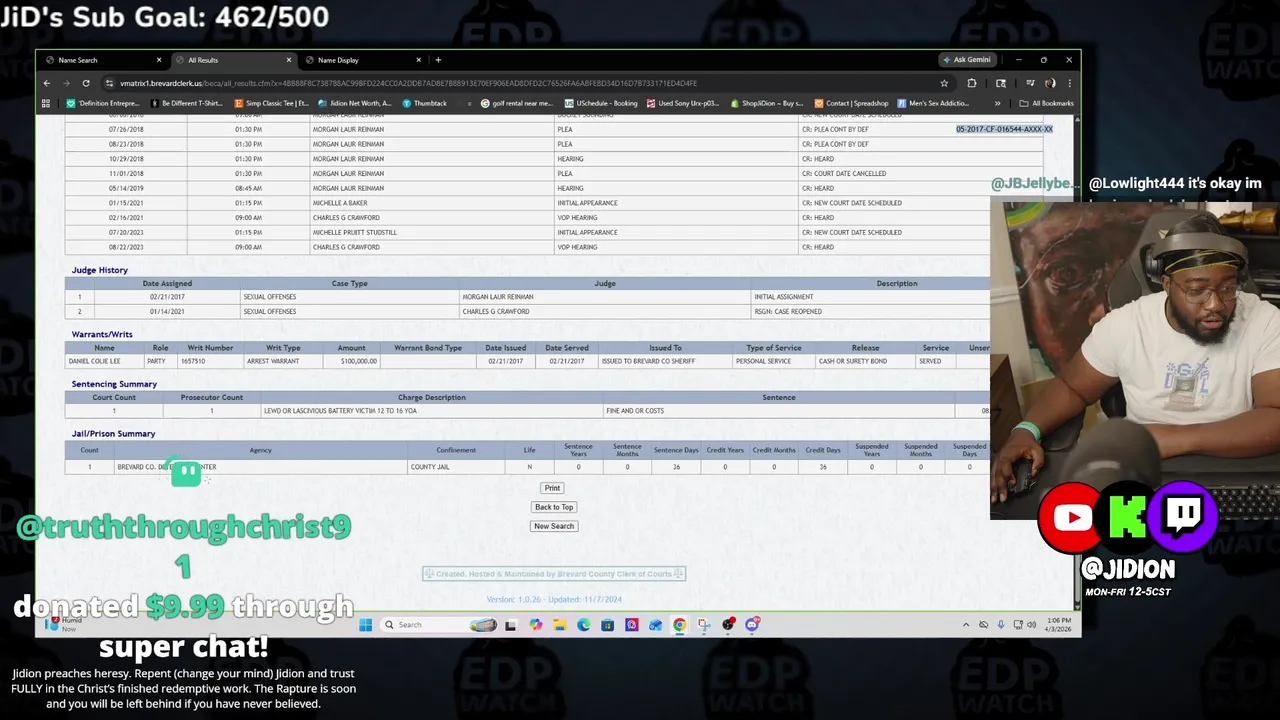The height and width of the screenshot is (720, 1280).
Task: Open the All Bookmarks folder
Action: [1046, 103]
